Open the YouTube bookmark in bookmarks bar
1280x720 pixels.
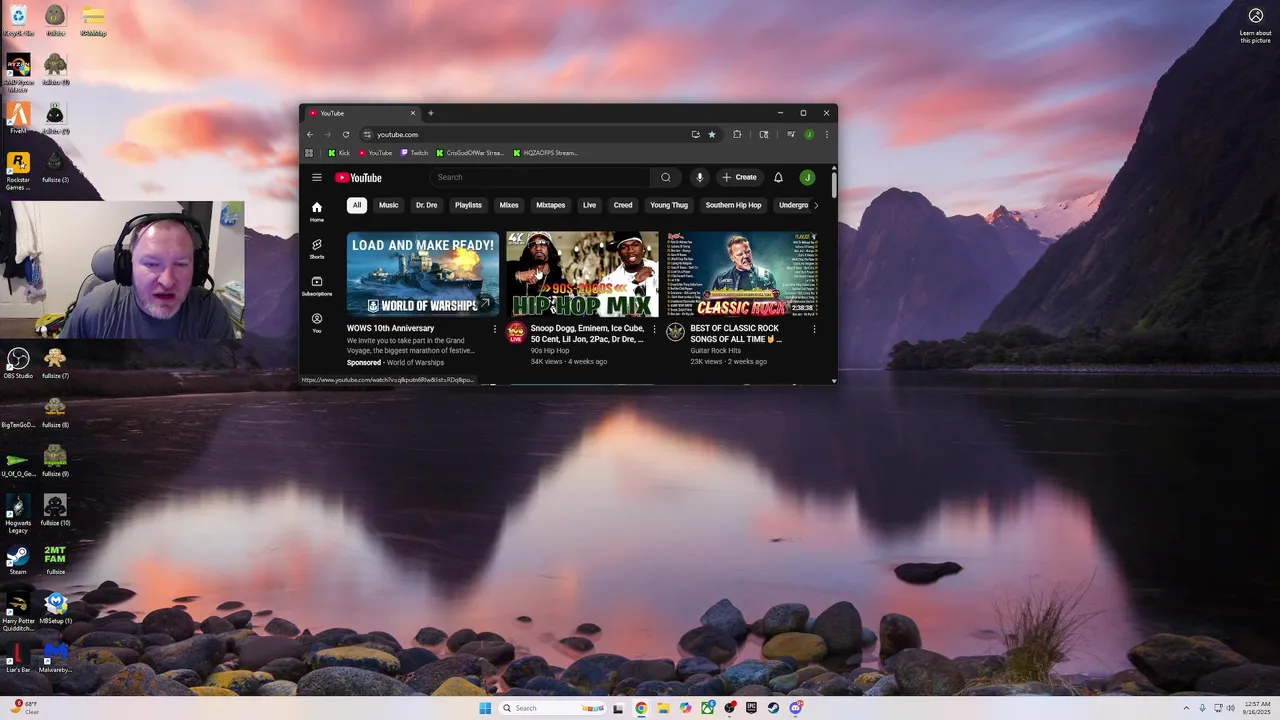tap(375, 153)
